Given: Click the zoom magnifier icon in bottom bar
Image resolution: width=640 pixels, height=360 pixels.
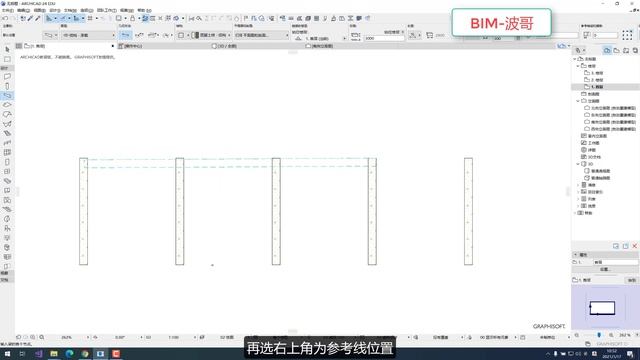Looking at the screenshot, I should tap(42, 338).
